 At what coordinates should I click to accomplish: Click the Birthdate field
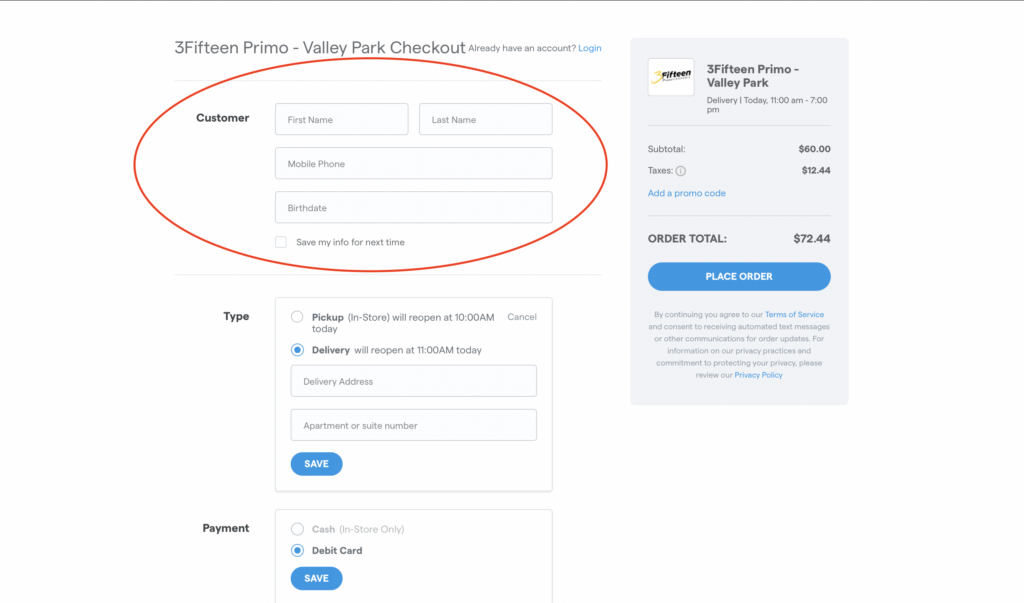click(x=413, y=207)
